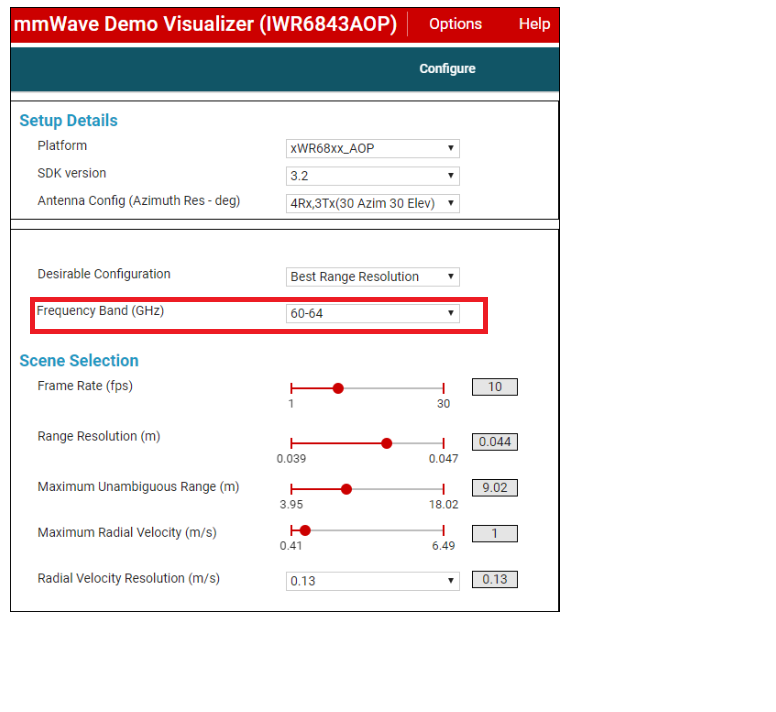Viewport: 776px width, 712px height.
Task: Click the Radial Velocity Resolution value box
Action: tap(495, 579)
